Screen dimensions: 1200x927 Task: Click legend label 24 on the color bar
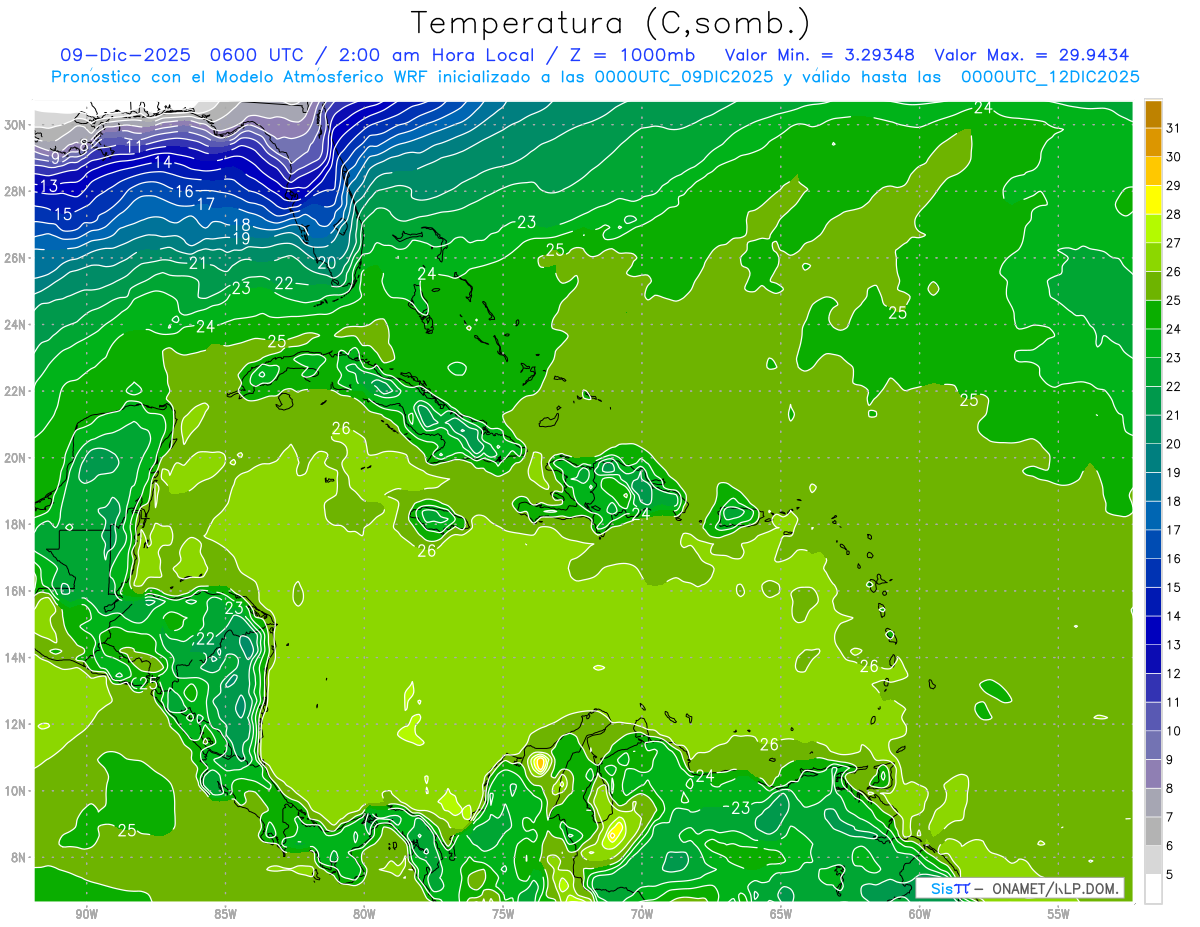click(1174, 329)
